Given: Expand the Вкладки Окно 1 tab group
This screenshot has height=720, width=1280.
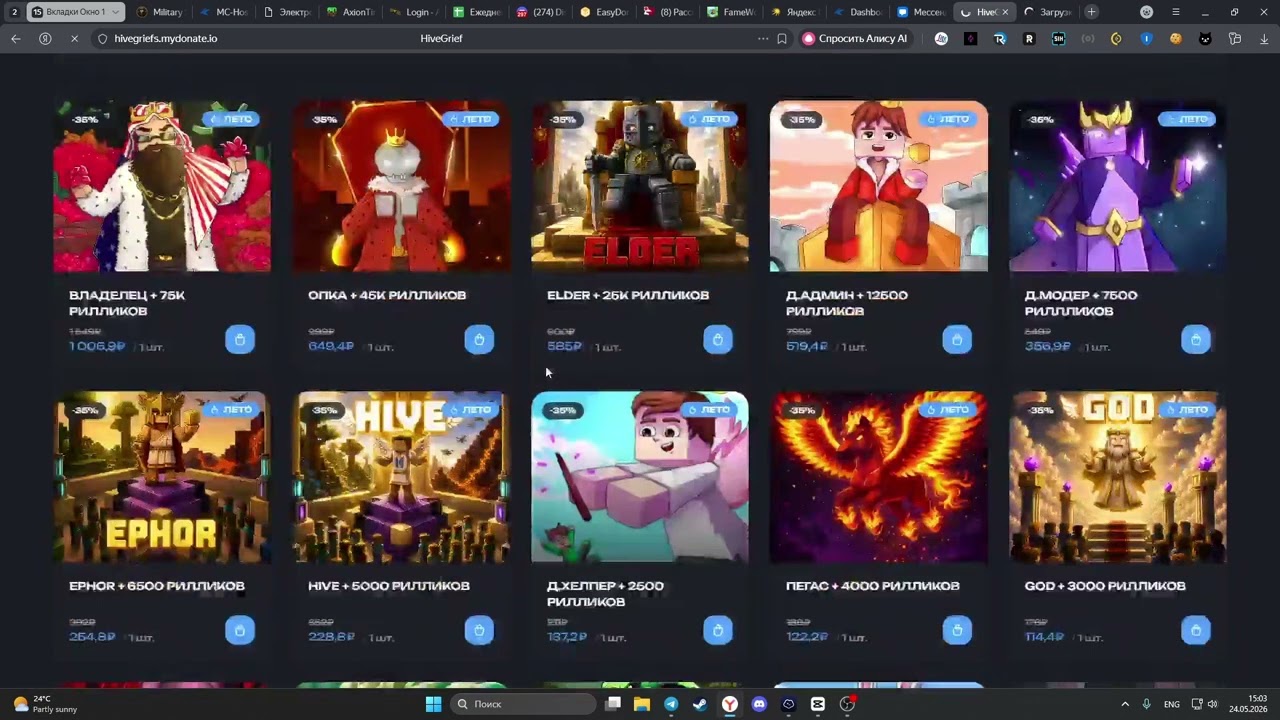Looking at the screenshot, I should pos(74,12).
